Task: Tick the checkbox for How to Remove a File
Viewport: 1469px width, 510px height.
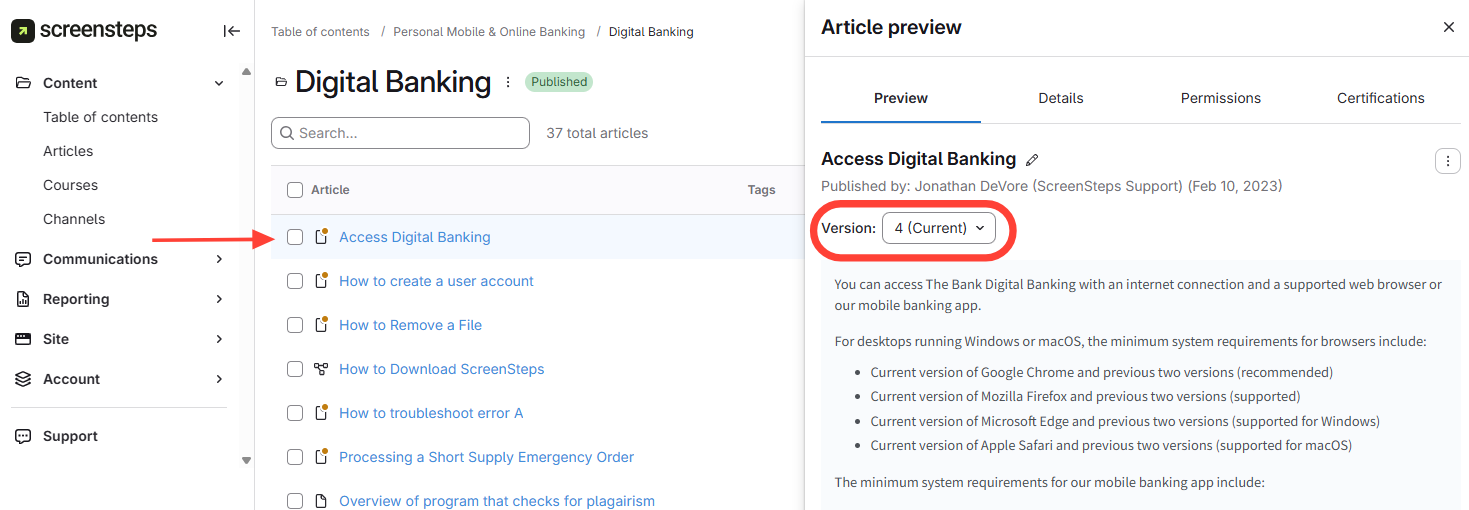Action: click(x=295, y=325)
